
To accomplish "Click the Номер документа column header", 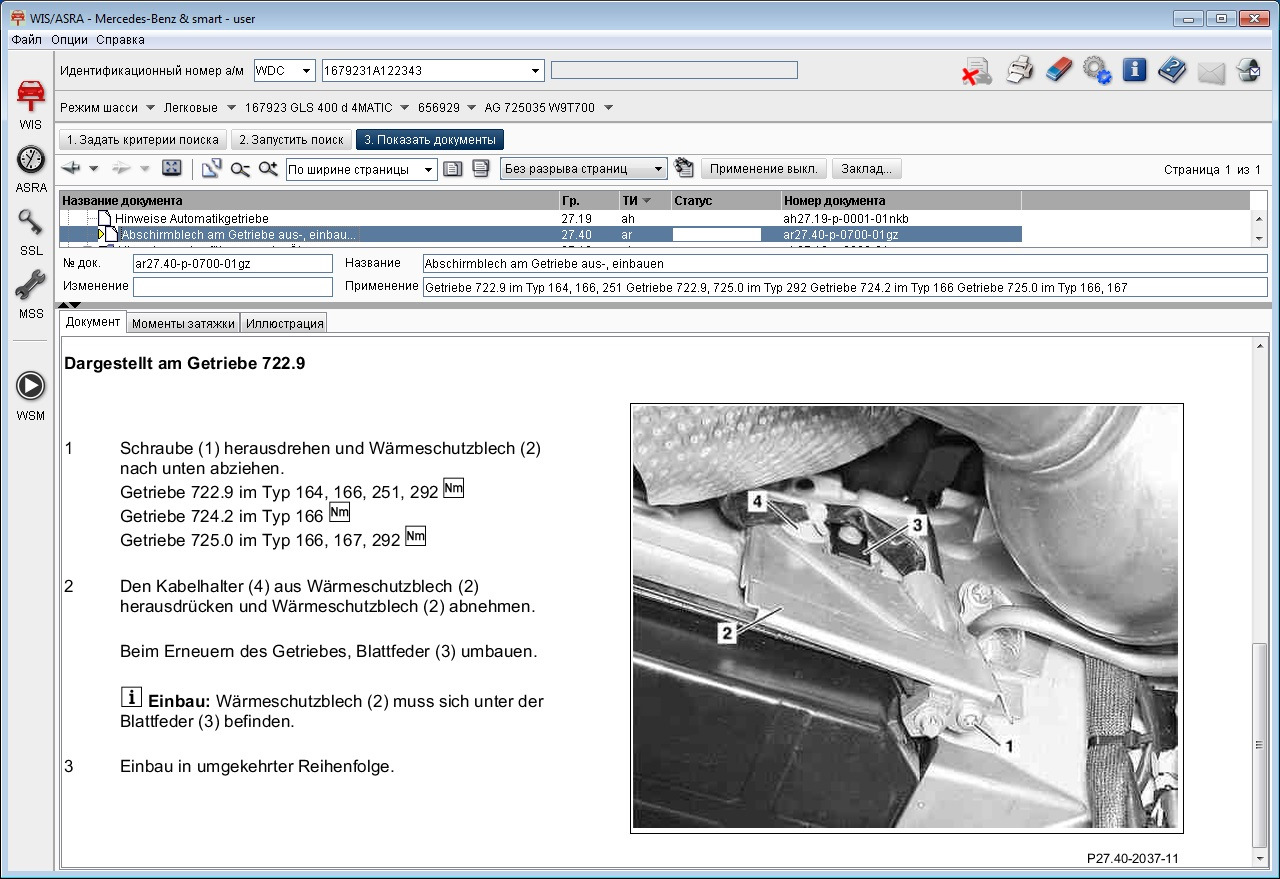I will (901, 201).
